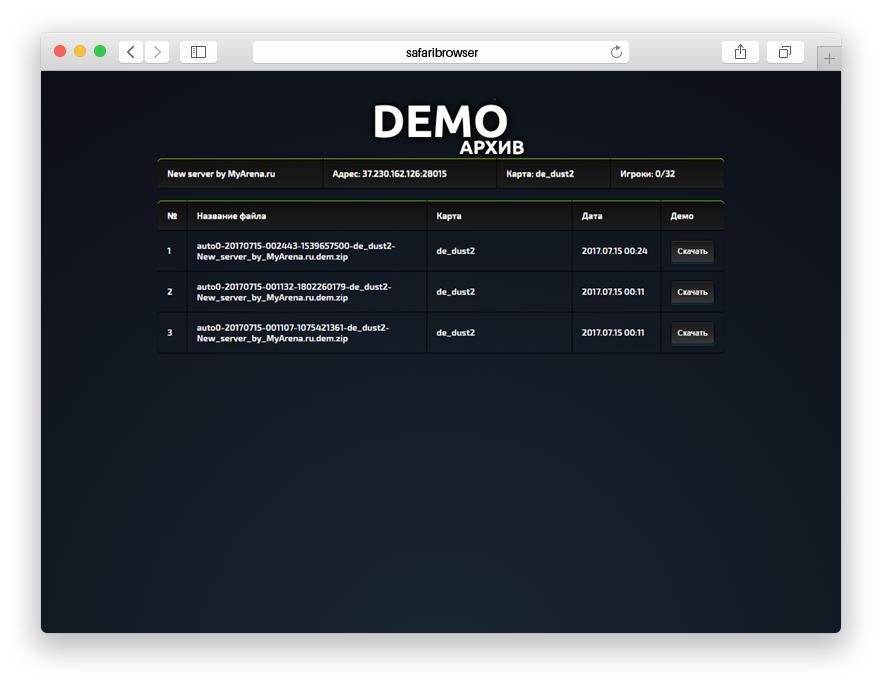
Task: Add a new tab with plus icon
Action: 829,58
